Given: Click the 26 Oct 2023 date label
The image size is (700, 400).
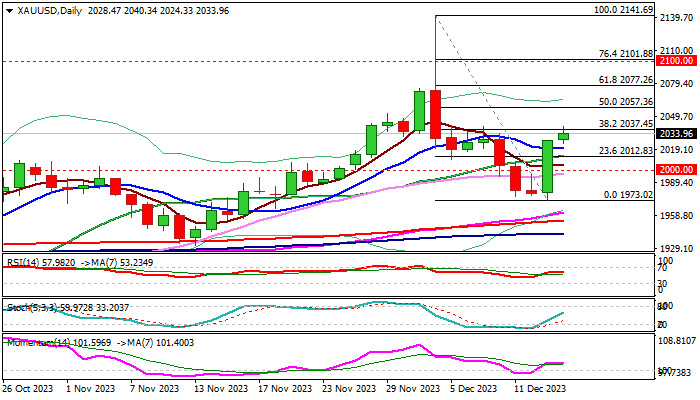Looking at the screenshot, I should [x=30, y=389].
